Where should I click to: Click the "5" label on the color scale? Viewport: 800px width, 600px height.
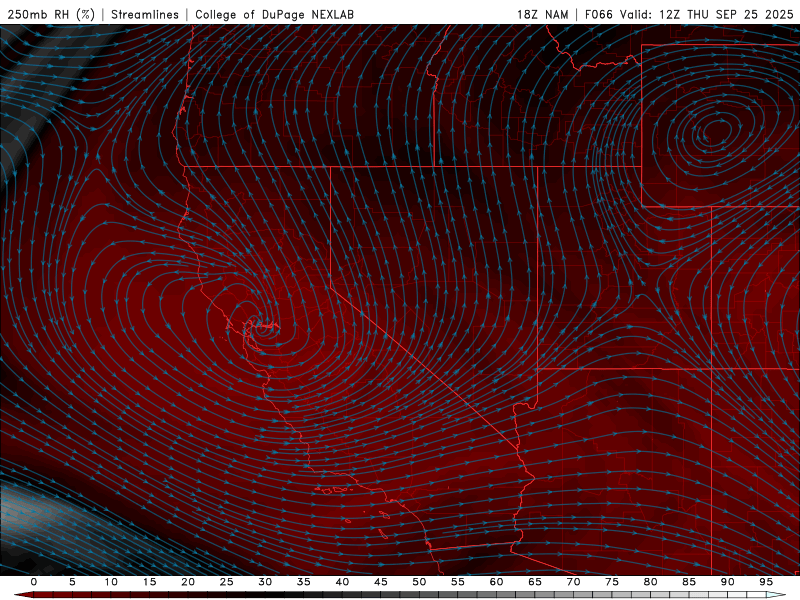click(x=72, y=582)
